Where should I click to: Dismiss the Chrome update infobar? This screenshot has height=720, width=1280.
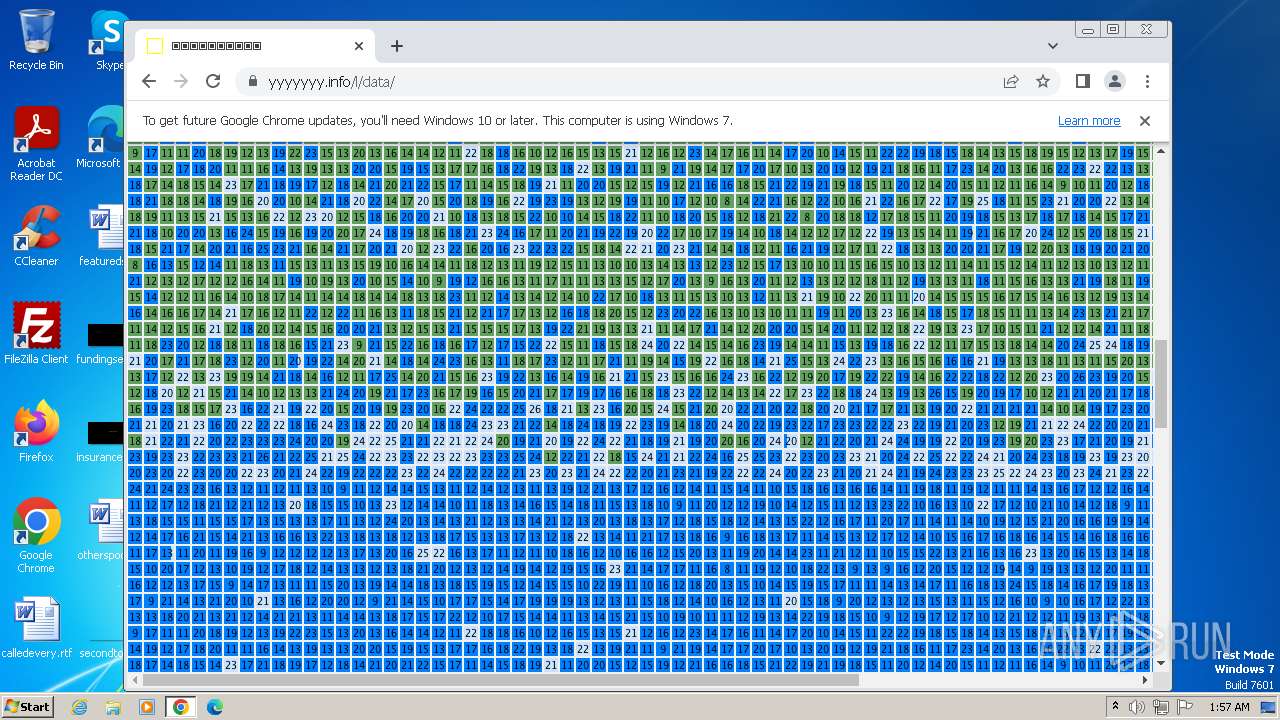1145,121
